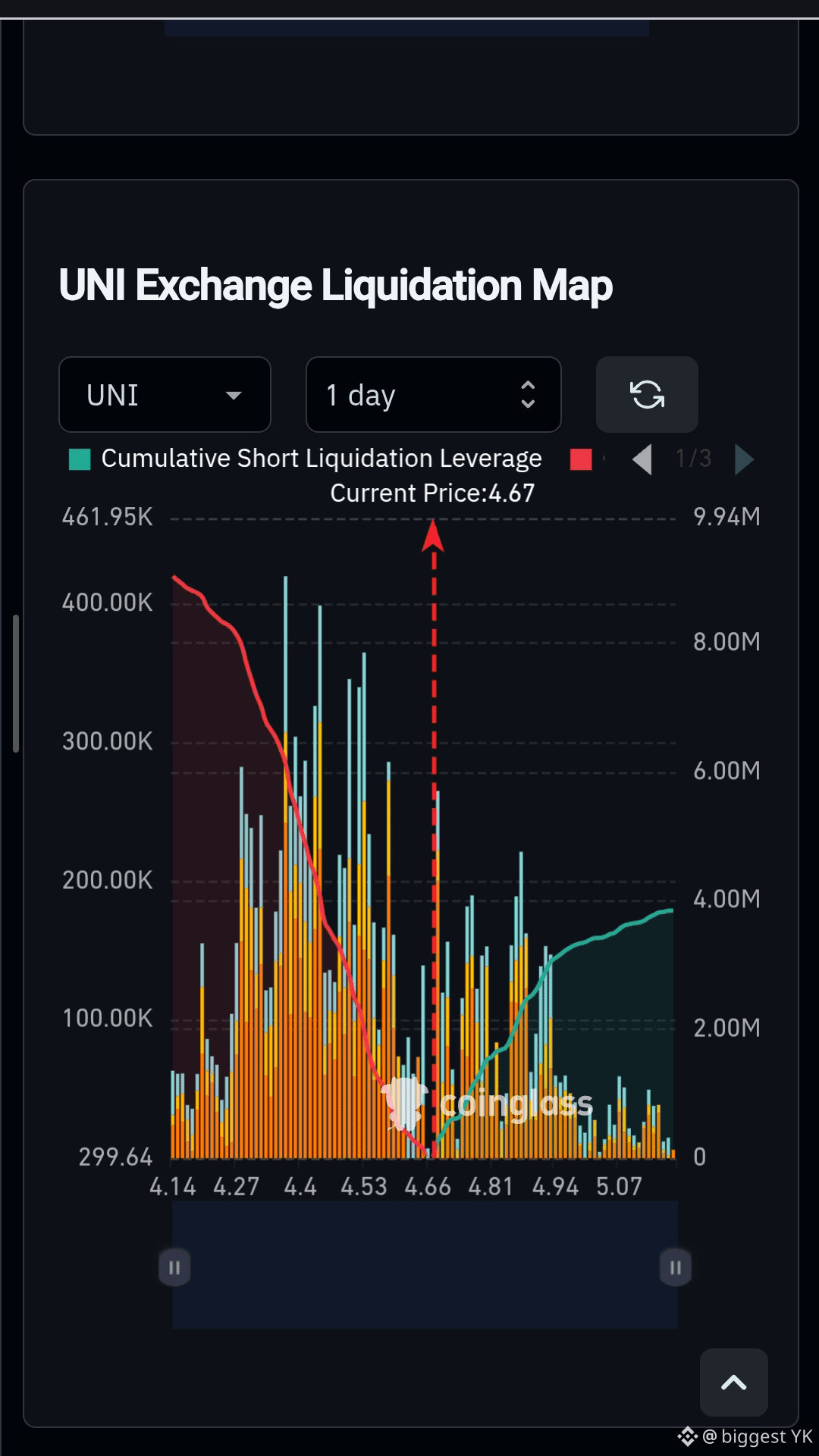Open the 1 day time range selector
Image resolution: width=819 pixels, height=1456 pixels.
click(x=433, y=395)
